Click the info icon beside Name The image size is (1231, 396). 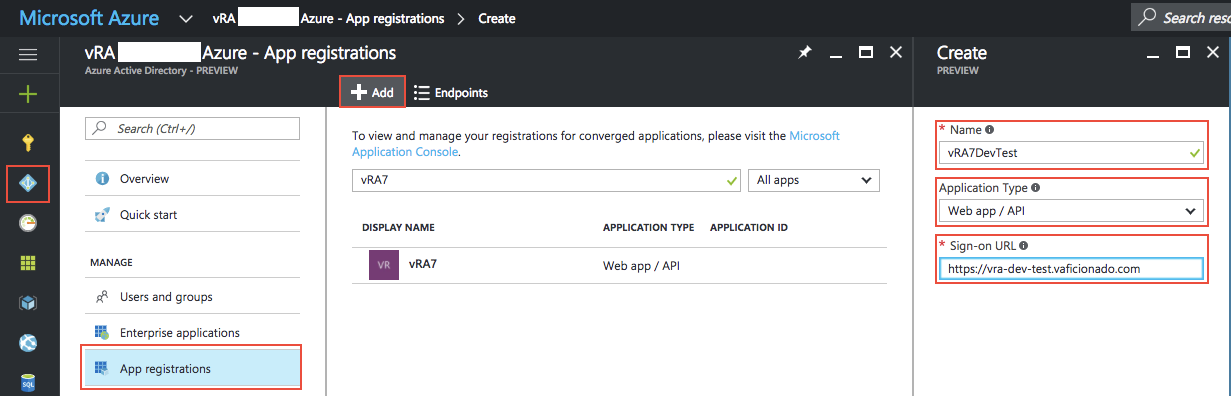pos(990,130)
